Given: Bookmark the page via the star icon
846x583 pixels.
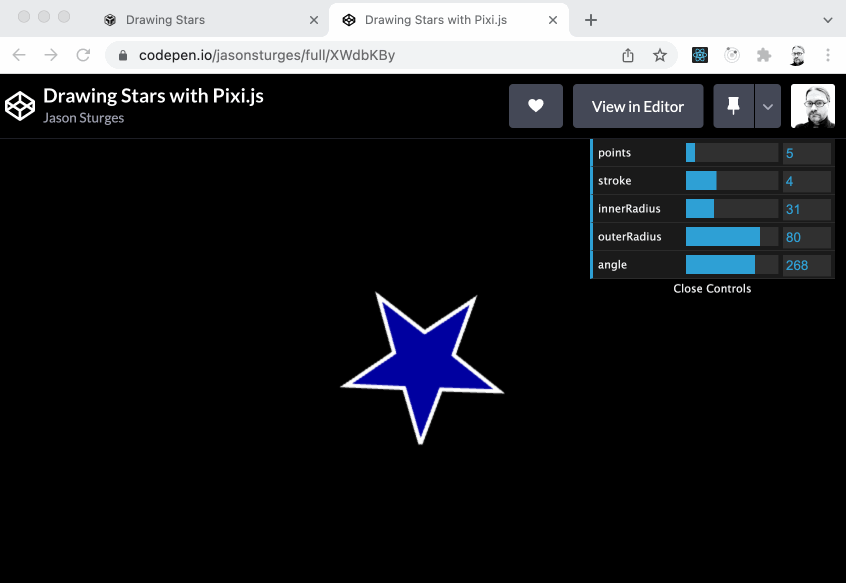Looking at the screenshot, I should click(x=660, y=56).
